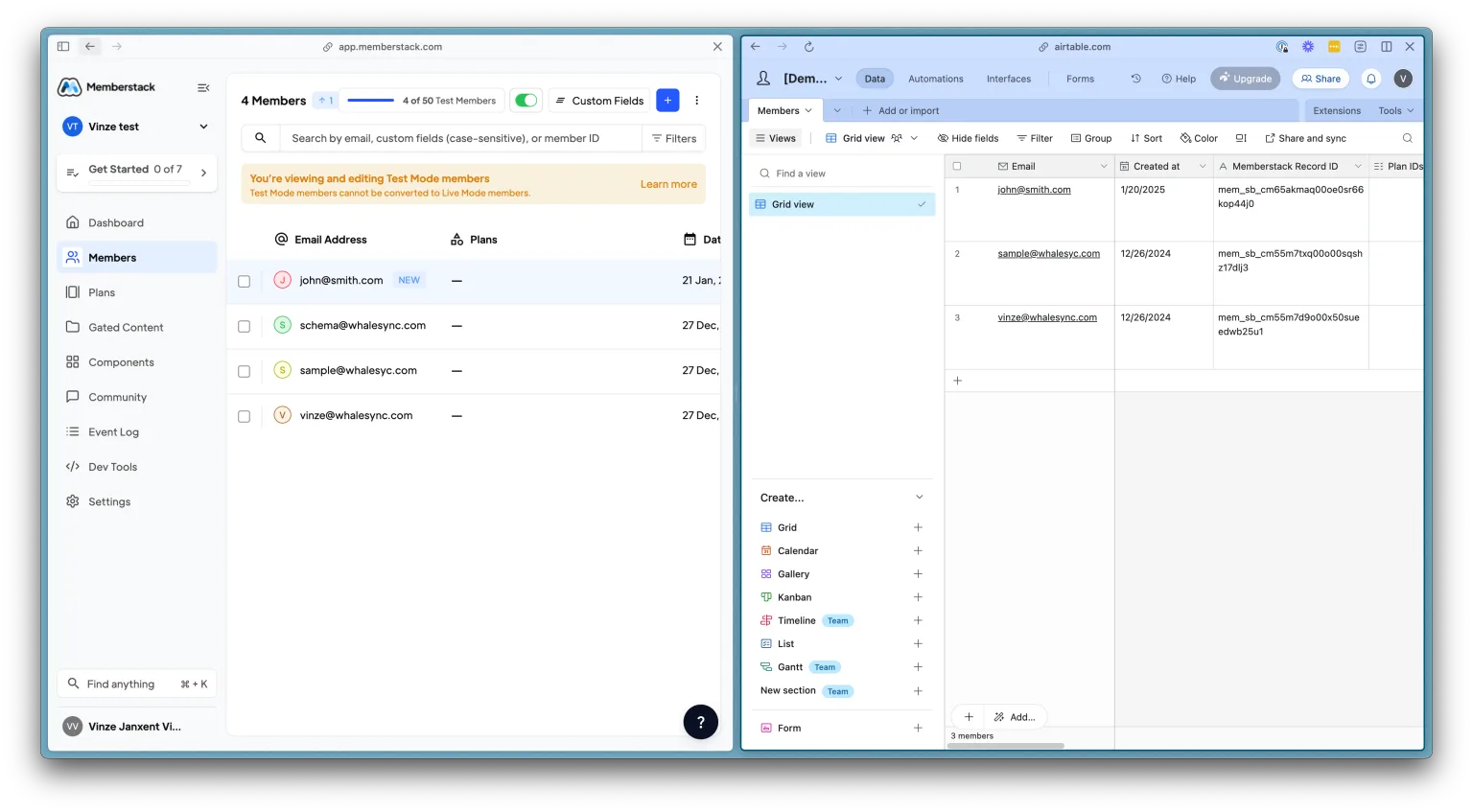This screenshot has width=1473, height=812.
Task: Toggle the green Test Mode switch
Action: click(x=526, y=100)
